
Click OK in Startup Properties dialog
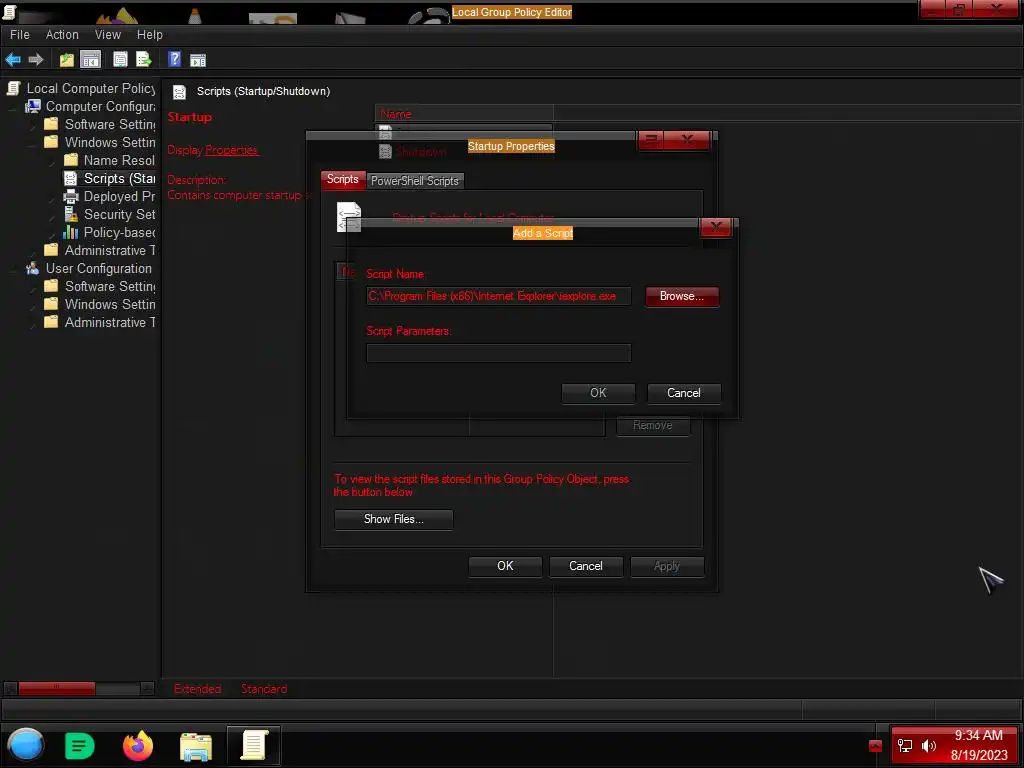point(505,566)
